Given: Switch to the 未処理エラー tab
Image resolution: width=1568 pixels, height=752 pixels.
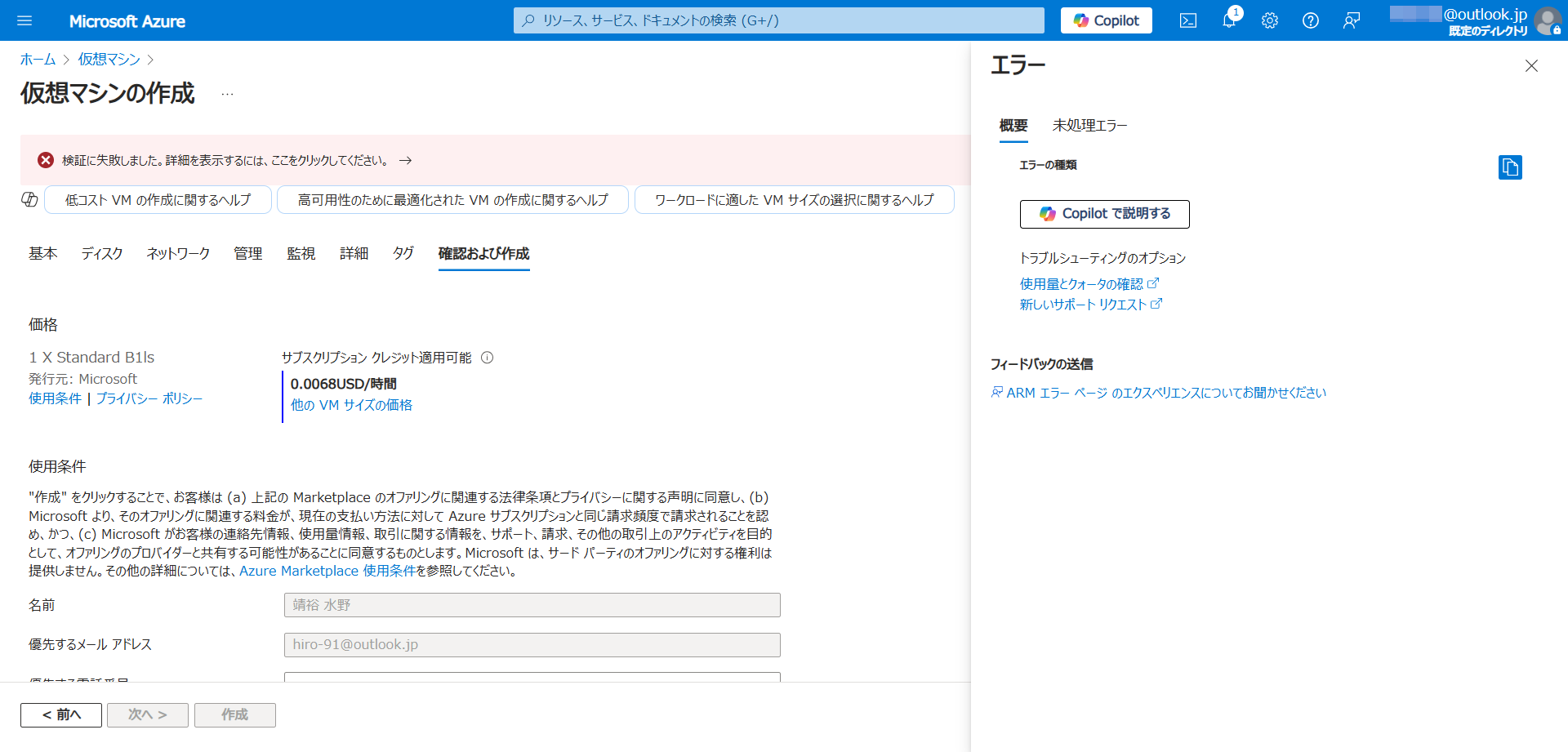Looking at the screenshot, I should tap(1089, 126).
